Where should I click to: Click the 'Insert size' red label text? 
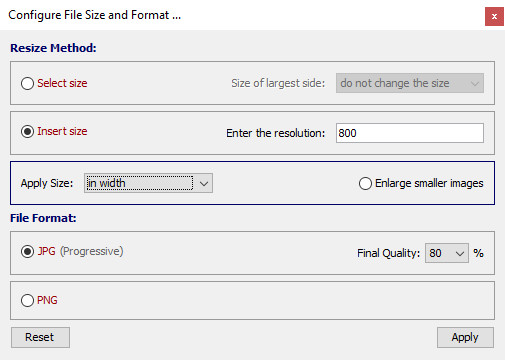click(62, 131)
